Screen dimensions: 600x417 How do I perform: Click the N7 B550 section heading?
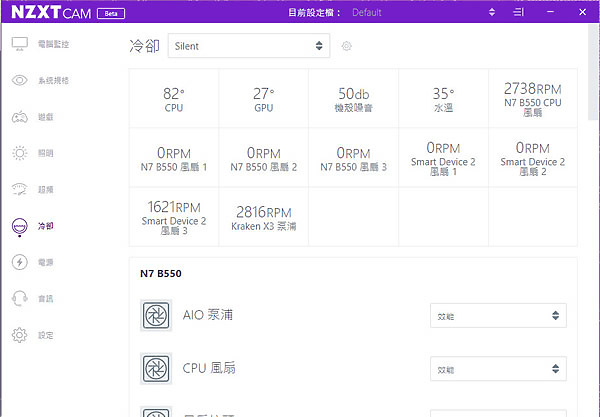click(x=161, y=274)
